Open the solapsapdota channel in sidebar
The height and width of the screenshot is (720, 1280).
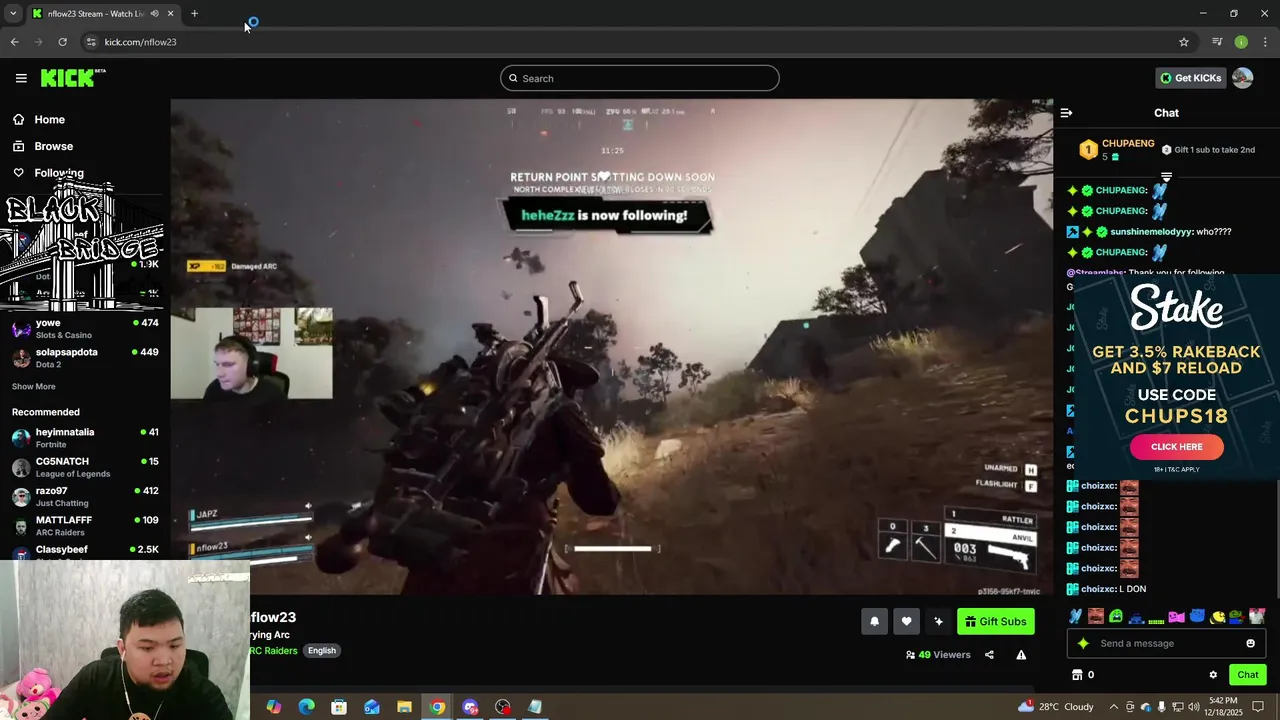point(85,358)
